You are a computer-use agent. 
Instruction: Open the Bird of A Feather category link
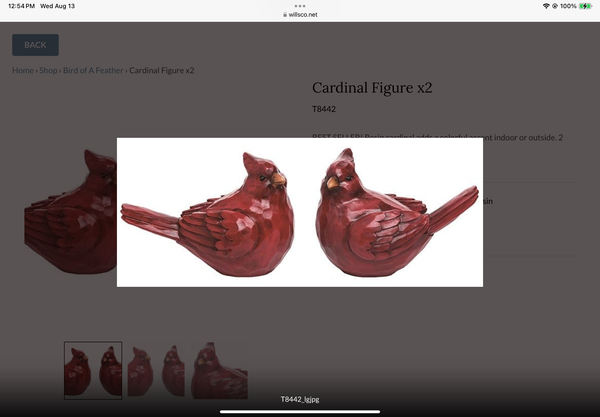point(92,71)
